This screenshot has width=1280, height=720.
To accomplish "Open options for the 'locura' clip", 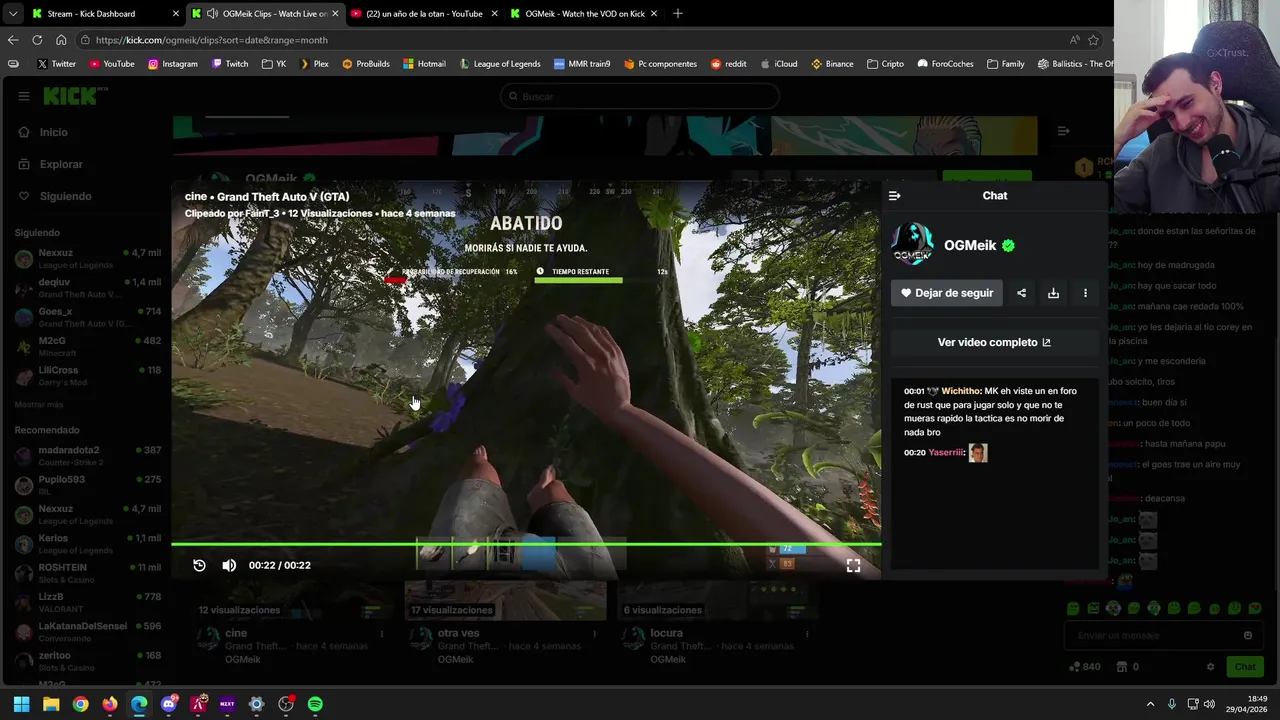I will 806,634.
